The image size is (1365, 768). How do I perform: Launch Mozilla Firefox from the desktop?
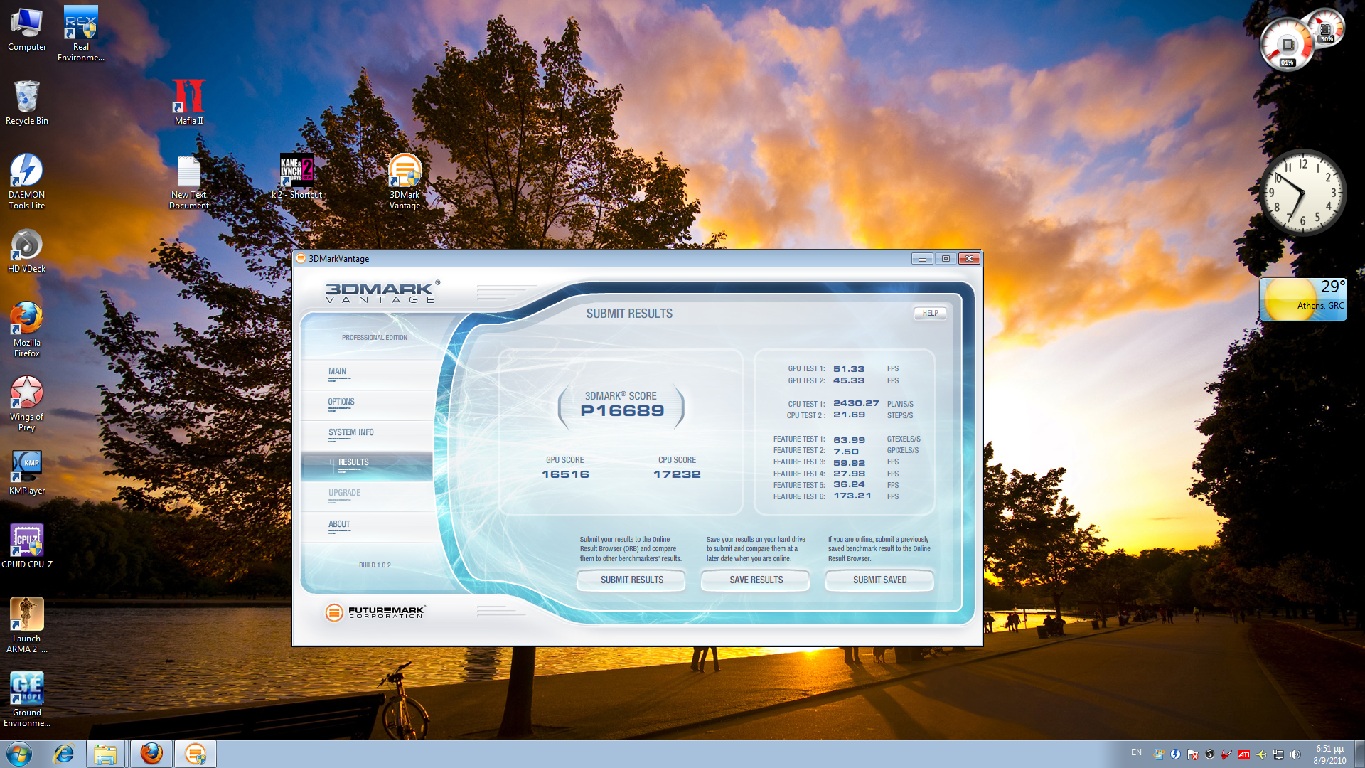coord(27,329)
